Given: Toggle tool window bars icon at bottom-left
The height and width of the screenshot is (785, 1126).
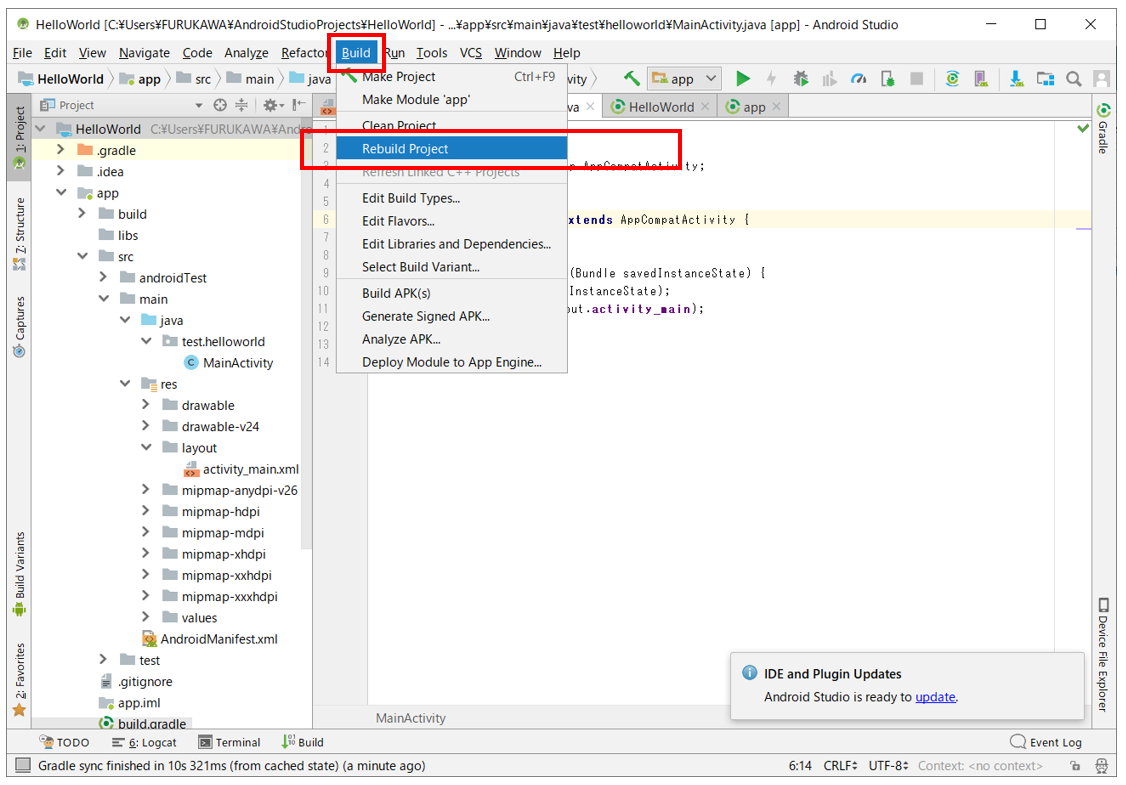Looking at the screenshot, I should point(23,766).
